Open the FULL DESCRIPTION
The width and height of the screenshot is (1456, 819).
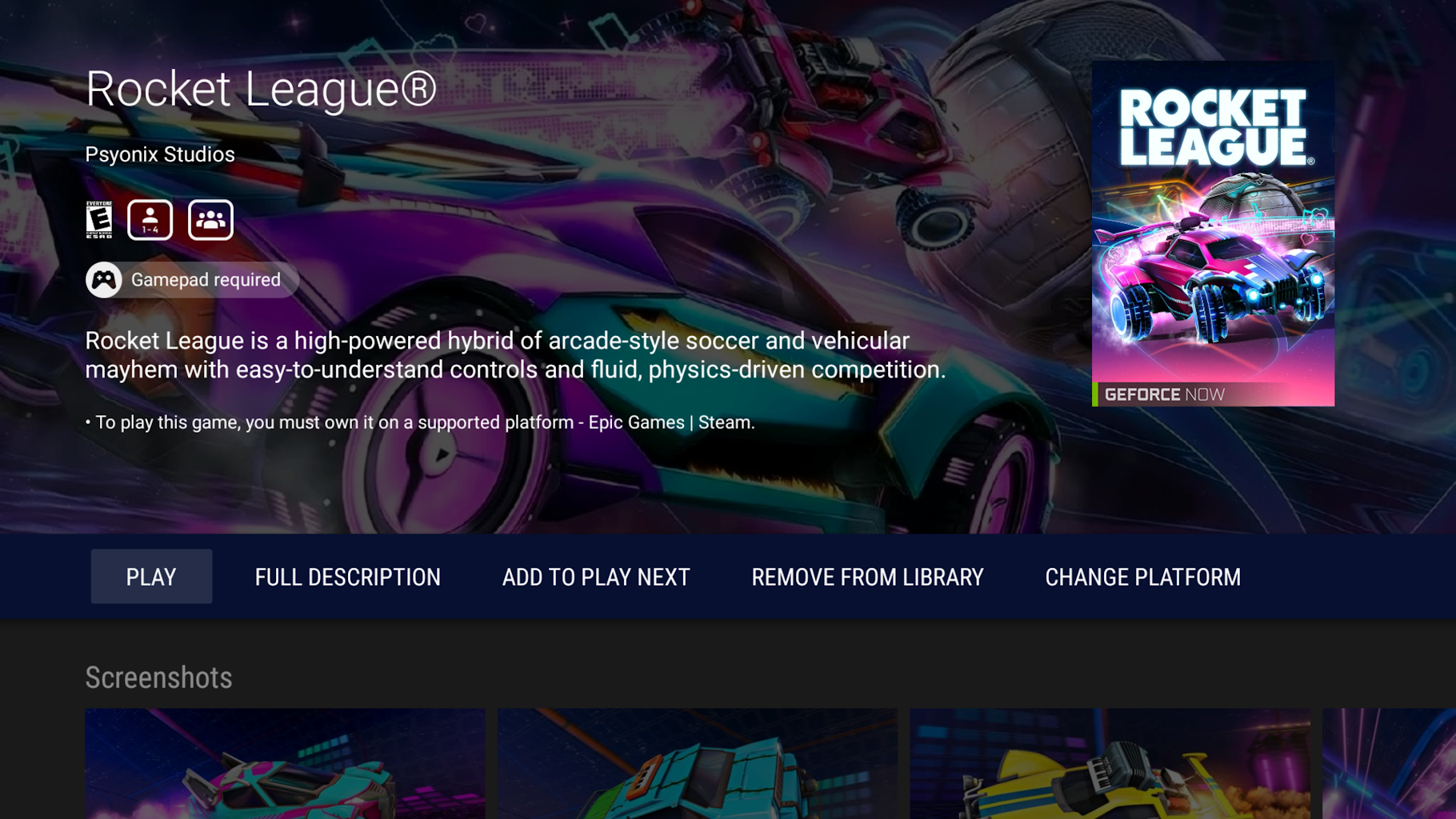pyautogui.click(x=348, y=577)
